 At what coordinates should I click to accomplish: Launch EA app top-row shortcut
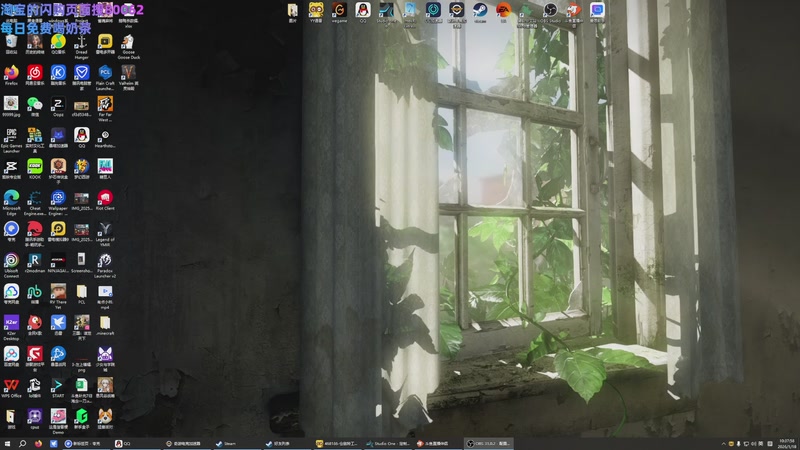[x=504, y=11]
